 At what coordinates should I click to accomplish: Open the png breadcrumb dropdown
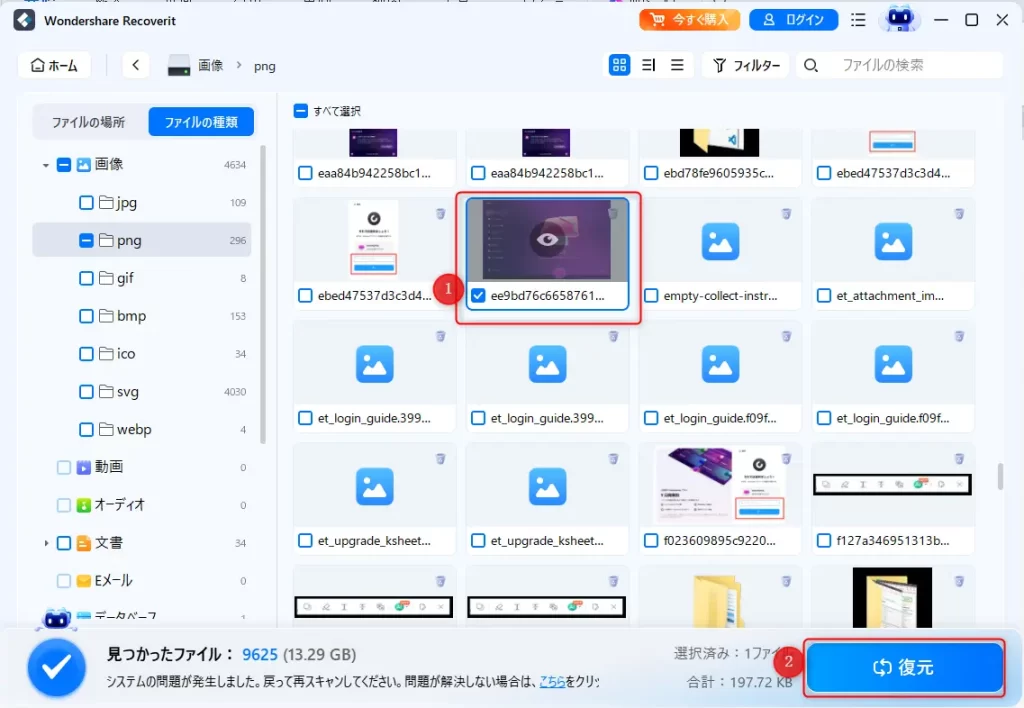264,65
